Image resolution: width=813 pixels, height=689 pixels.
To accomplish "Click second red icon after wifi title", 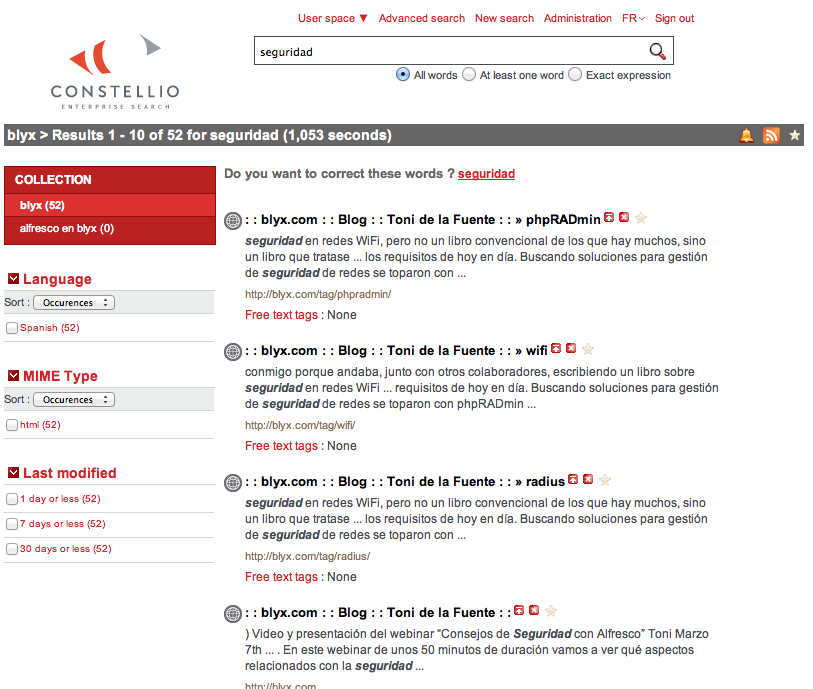I will point(571,348).
